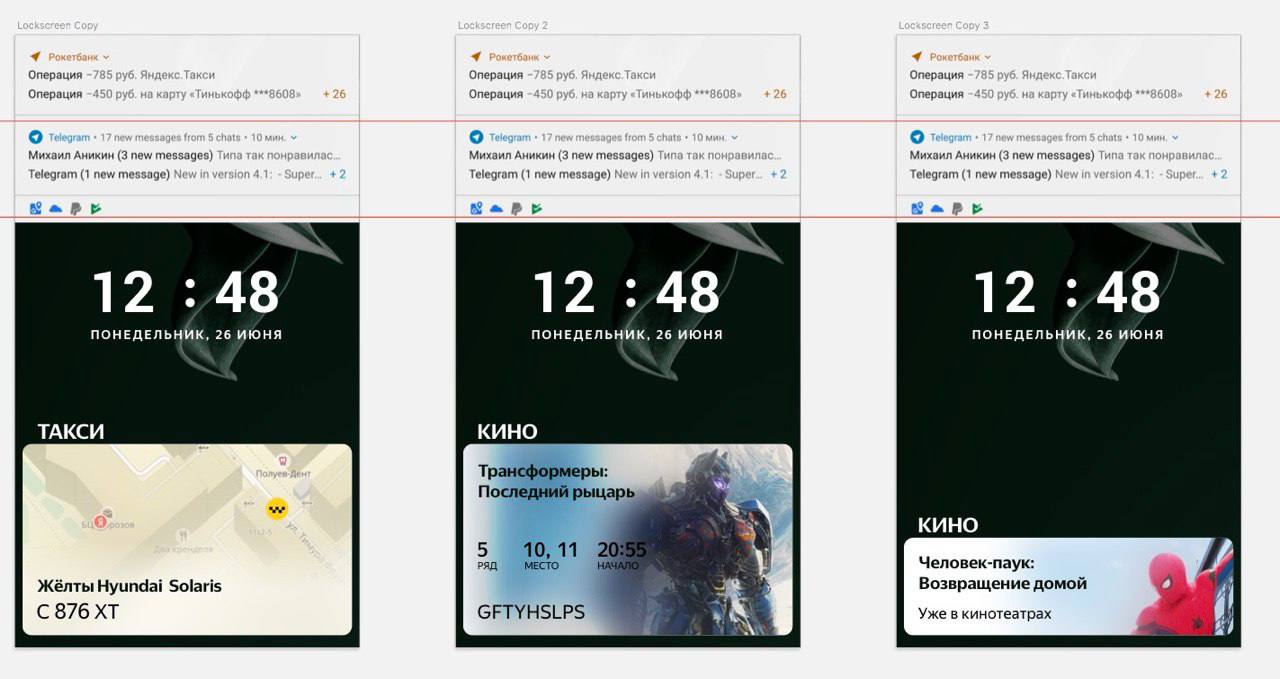Viewport: 1280px width, 679px height.
Task: Tap the PayPal icon on Такси lockscreen
Action: (76, 209)
